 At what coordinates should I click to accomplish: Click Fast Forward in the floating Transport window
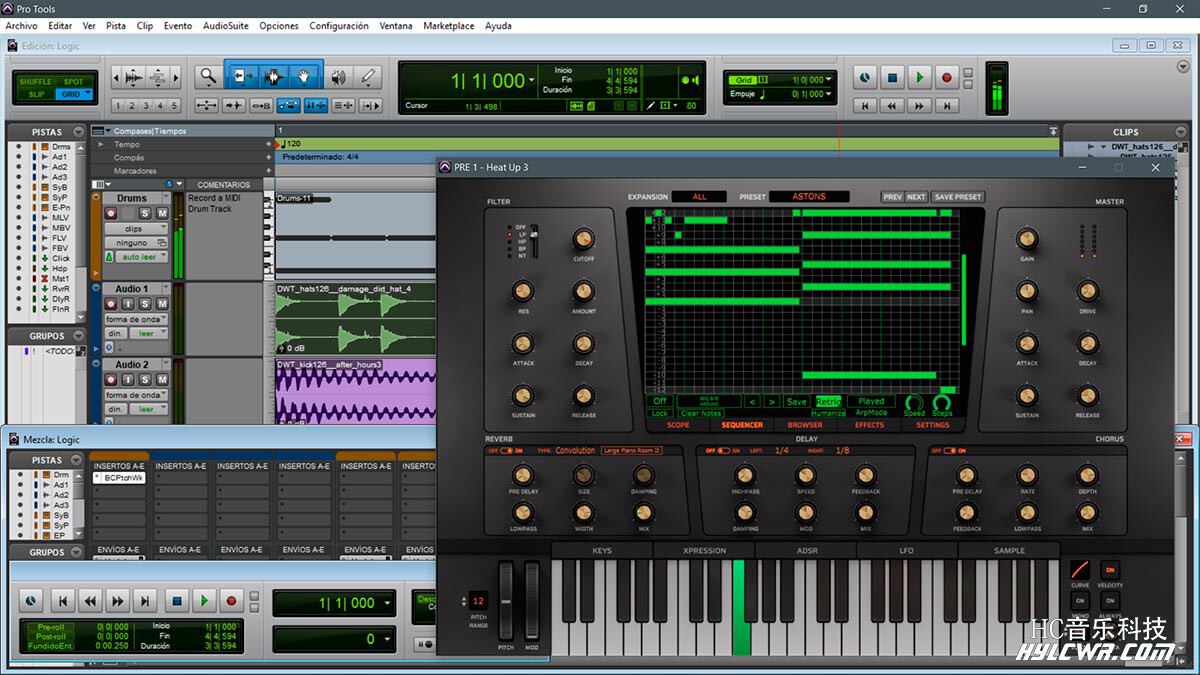(x=118, y=601)
